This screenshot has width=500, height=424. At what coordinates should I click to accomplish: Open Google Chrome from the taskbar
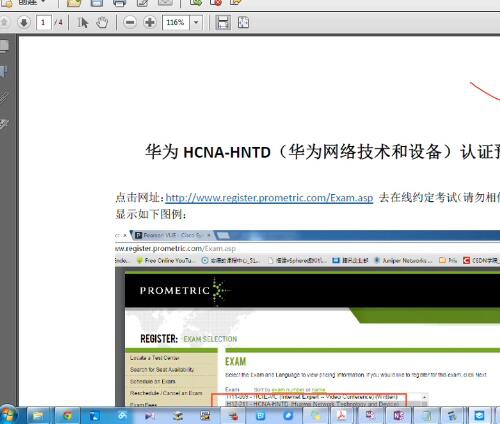[x=68, y=416]
